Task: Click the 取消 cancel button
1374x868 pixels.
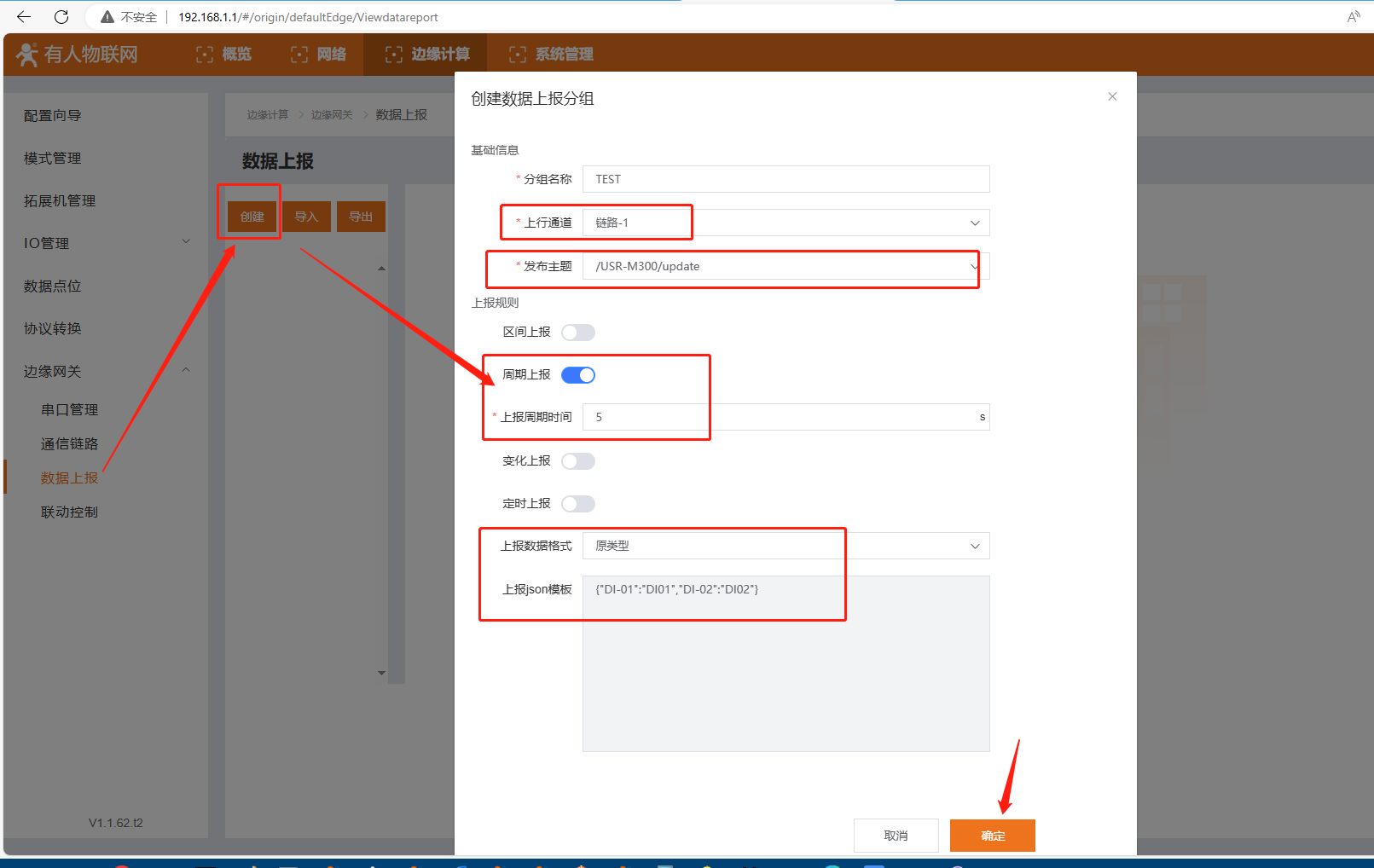Action: click(x=896, y=836)
